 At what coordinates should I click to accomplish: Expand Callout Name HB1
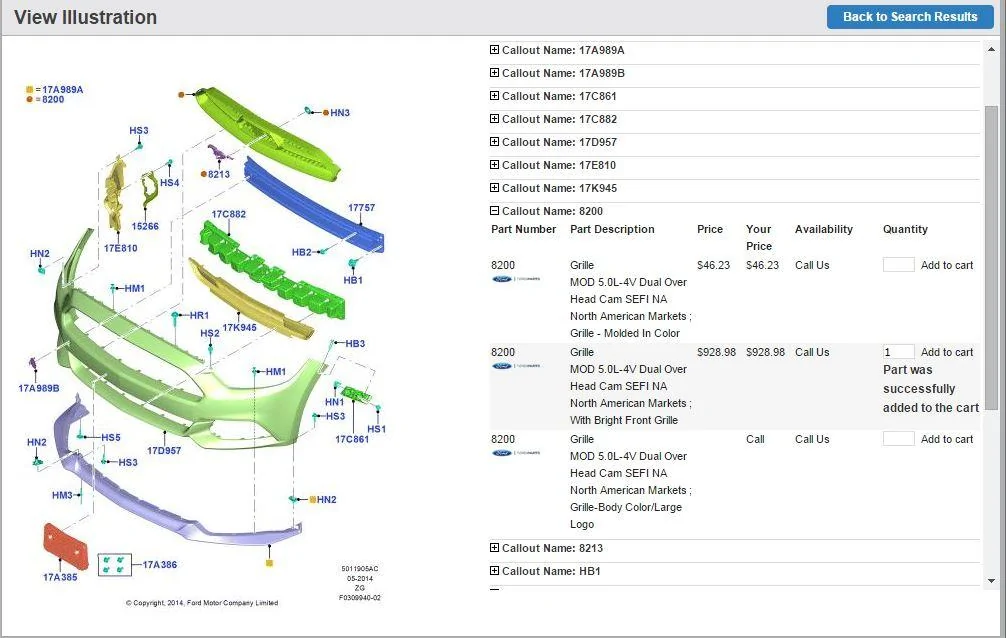pos(494,571)
